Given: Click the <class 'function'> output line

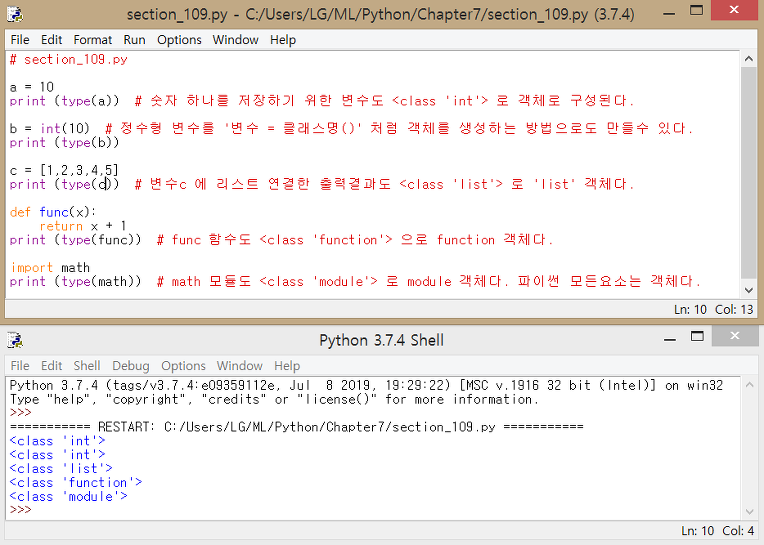Looking at the screenshot, I should (x=76, y=483).
